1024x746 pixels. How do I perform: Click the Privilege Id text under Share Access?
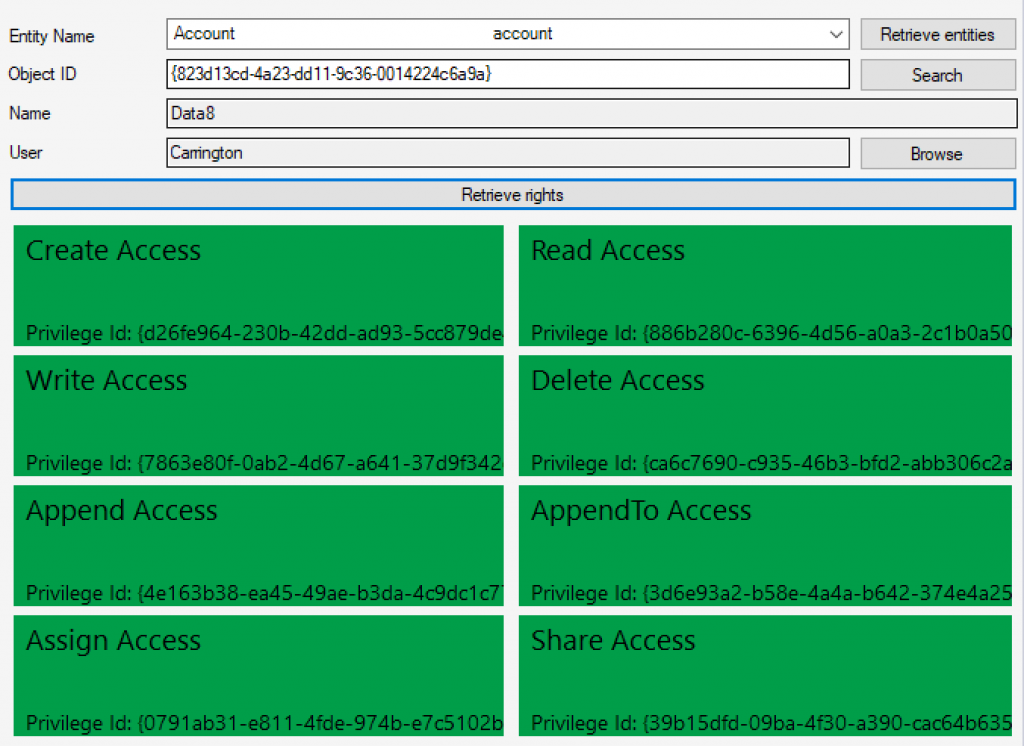click(770, 723)
